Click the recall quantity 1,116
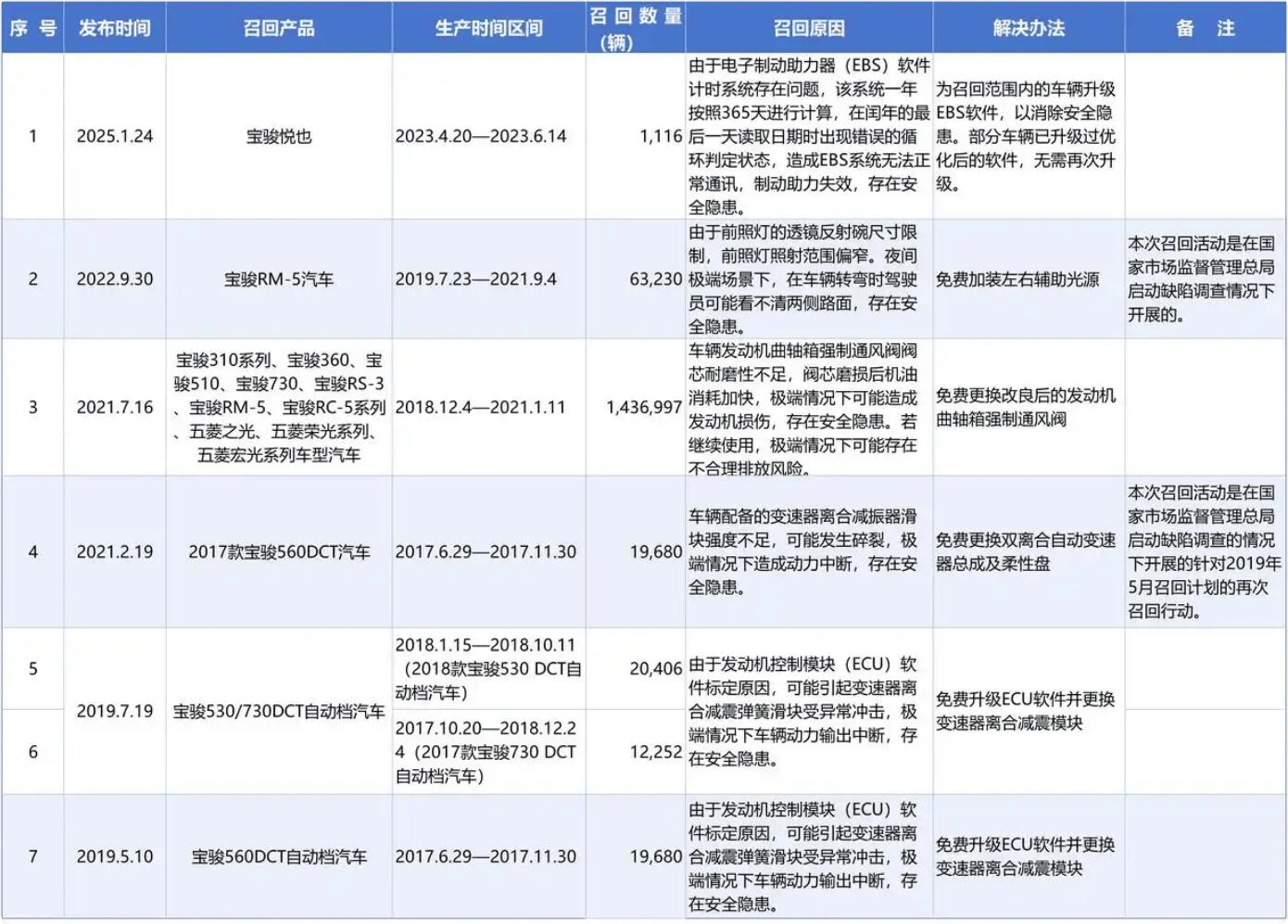 pos(636,136)
